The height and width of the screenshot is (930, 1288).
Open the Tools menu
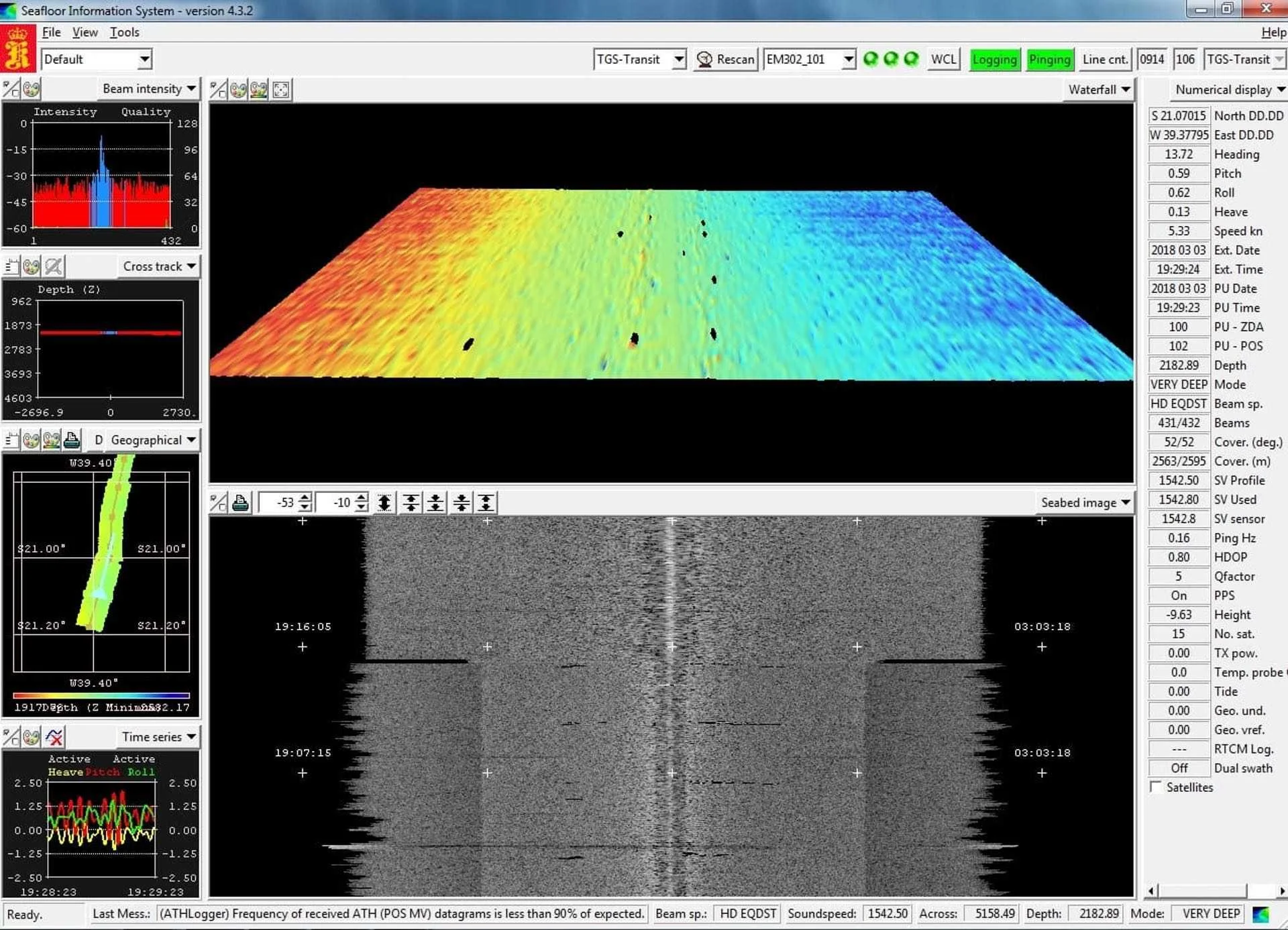coord(125,32)
